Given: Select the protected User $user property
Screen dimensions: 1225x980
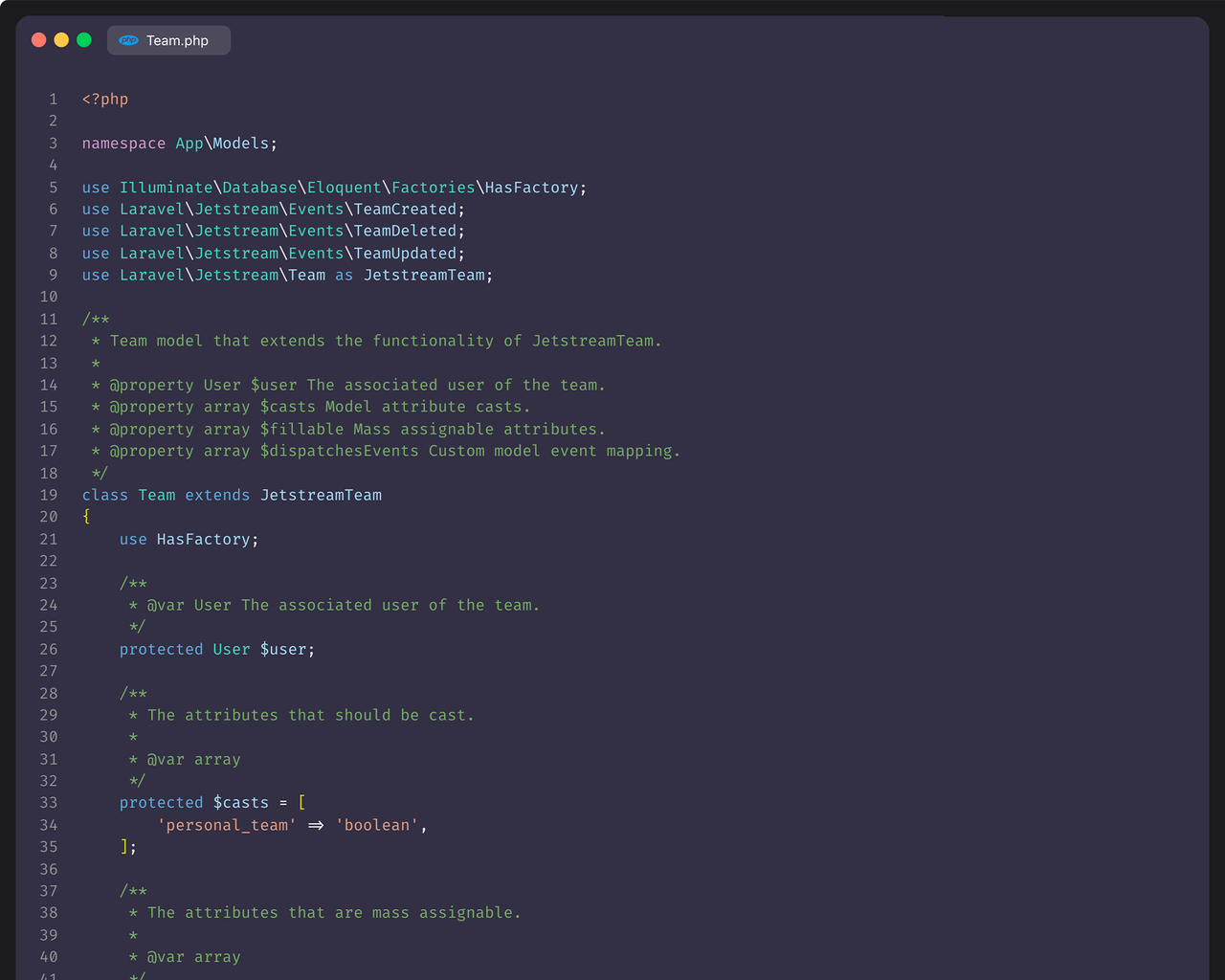Looking at the screenshot, I should coord(215,649).
